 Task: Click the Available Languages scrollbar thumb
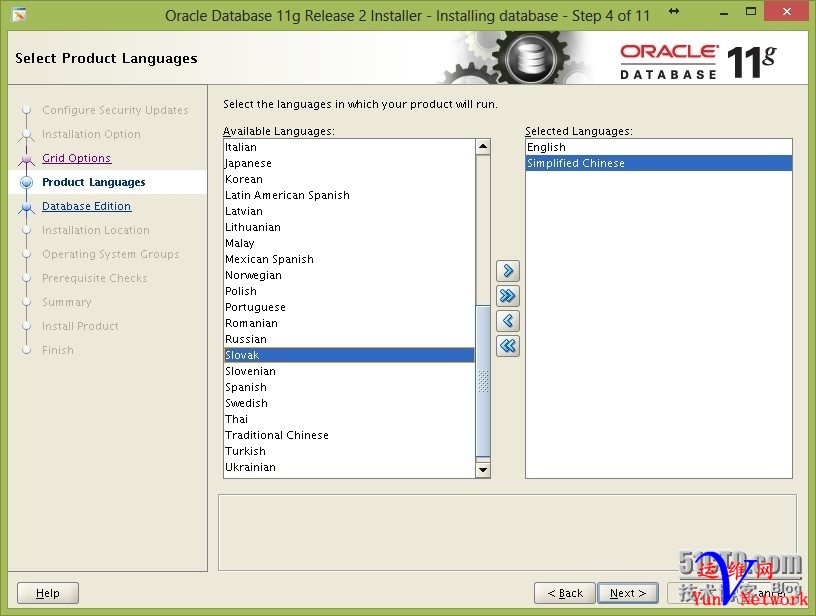(x=483, y=381)
